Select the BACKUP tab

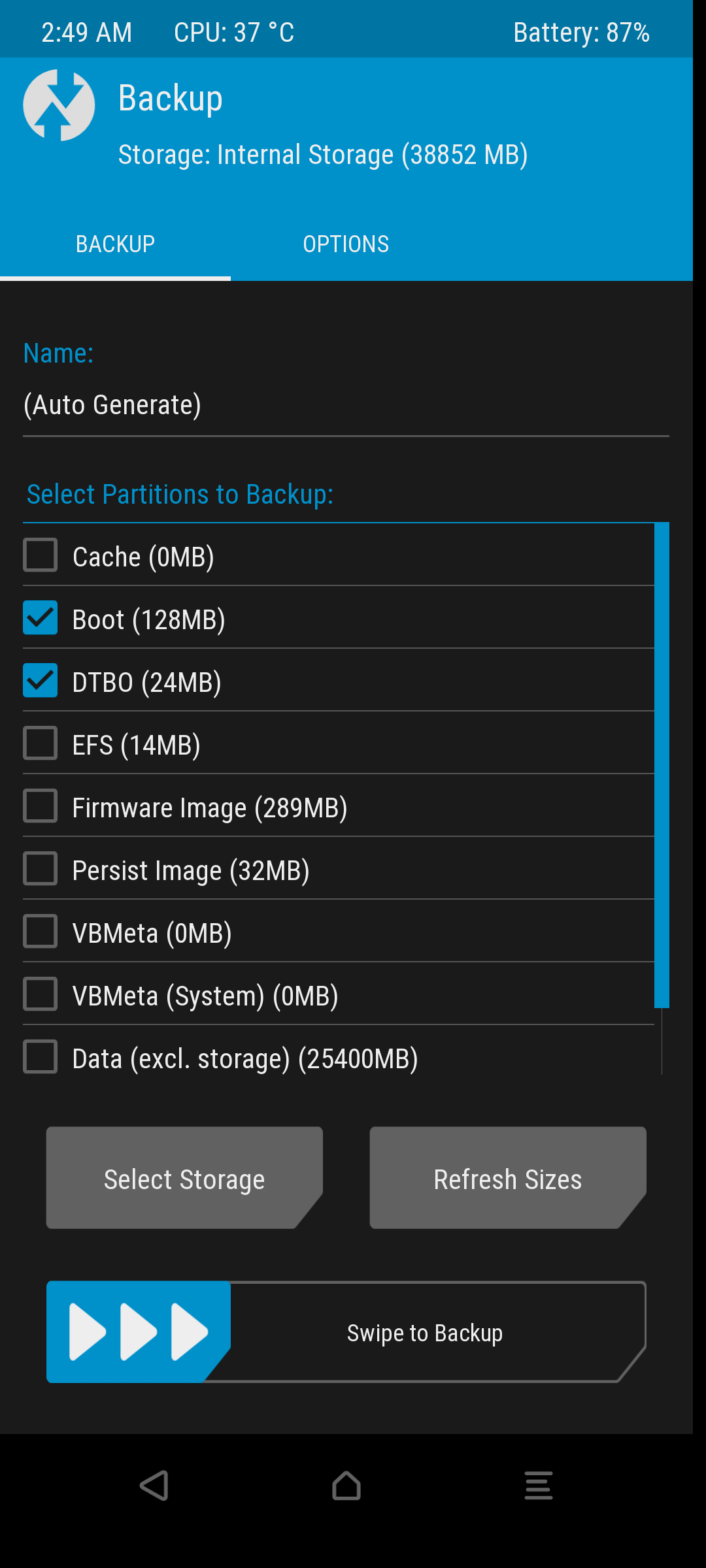pos(115,244)
